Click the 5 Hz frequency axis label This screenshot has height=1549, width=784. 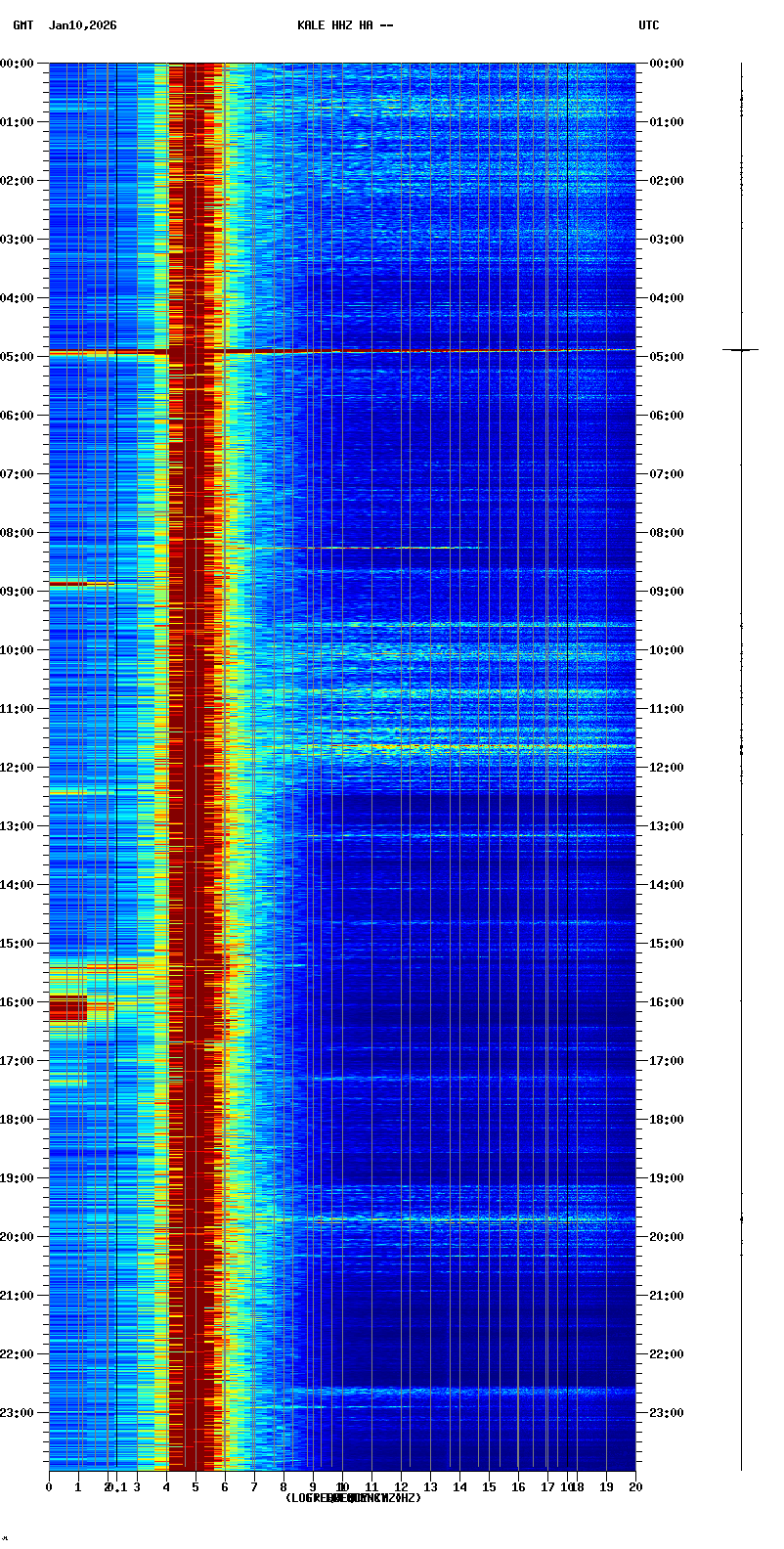(196, 1487)
